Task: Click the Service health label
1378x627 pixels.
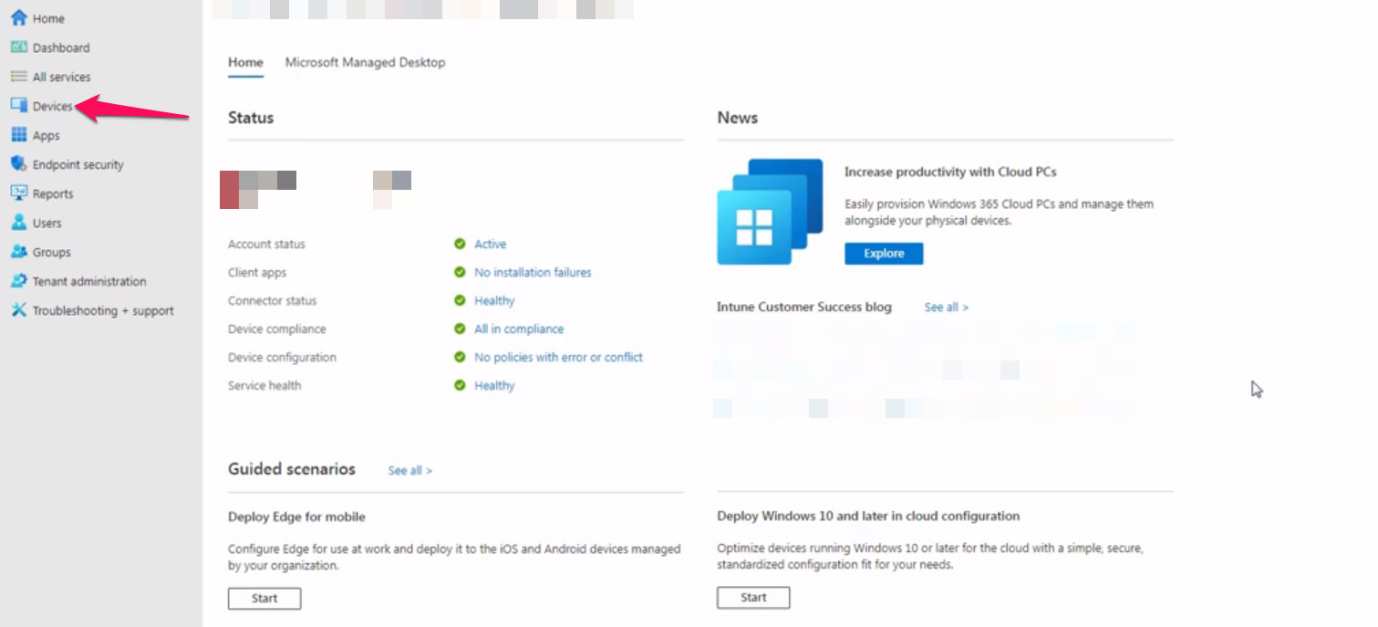Action: click(x=265, y=385)
